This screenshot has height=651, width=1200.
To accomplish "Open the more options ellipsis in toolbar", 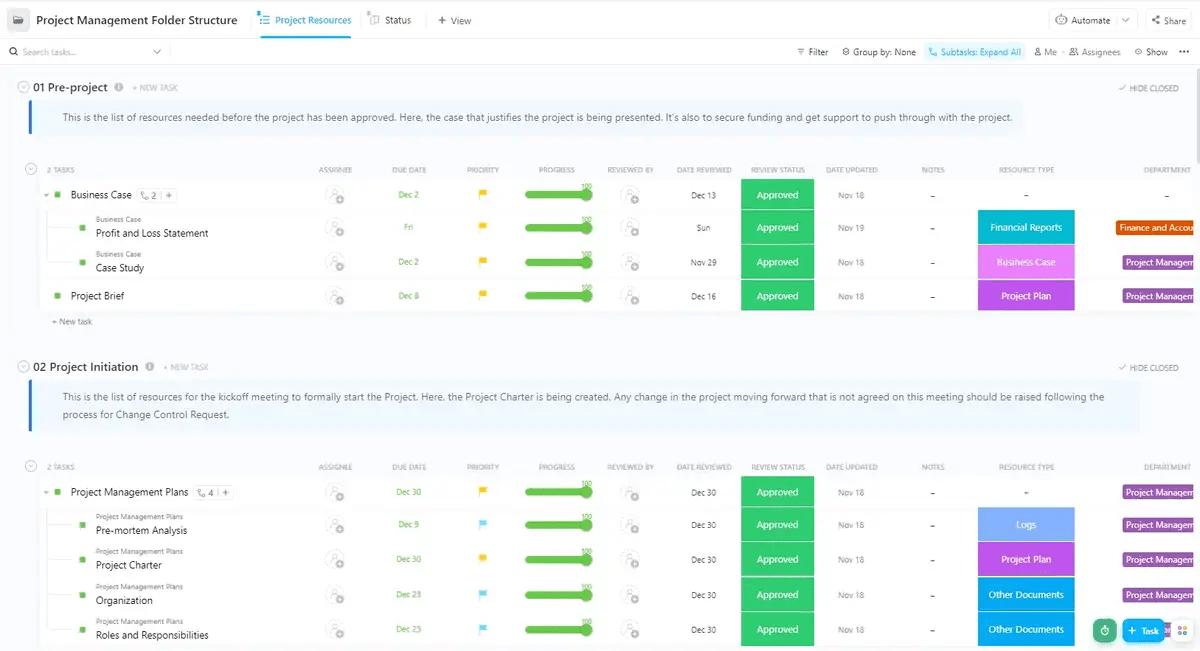I will pos(1185,52).
